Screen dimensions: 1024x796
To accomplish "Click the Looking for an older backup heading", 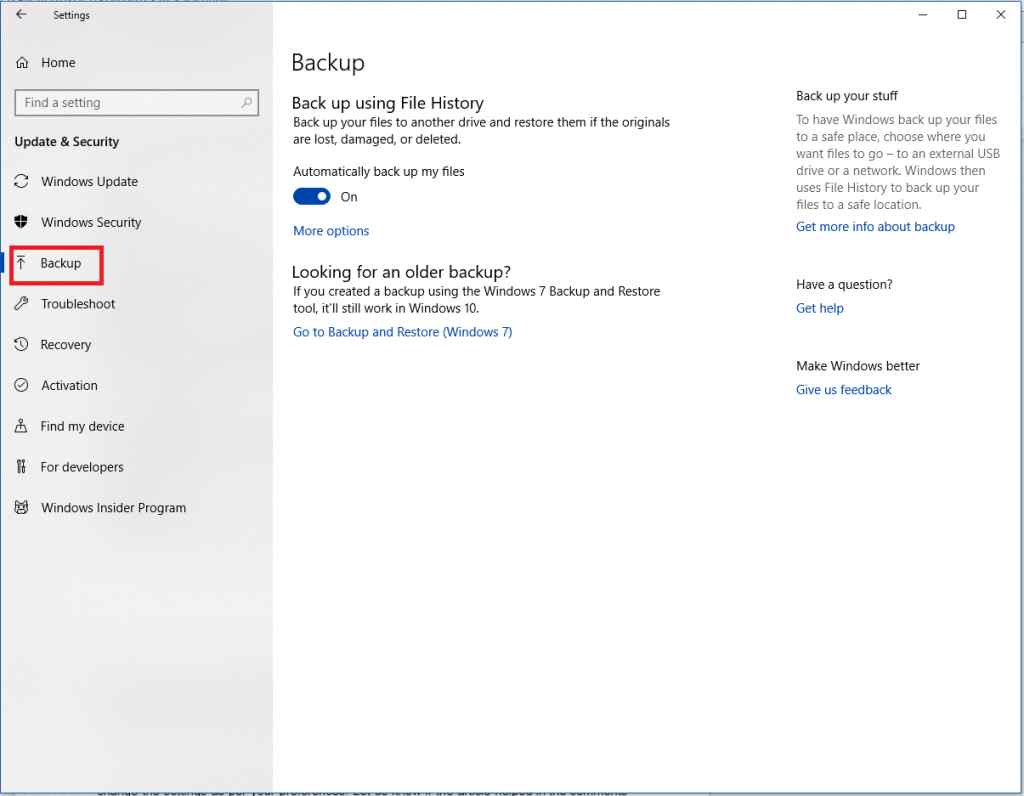I will click(x=401, y=272).
